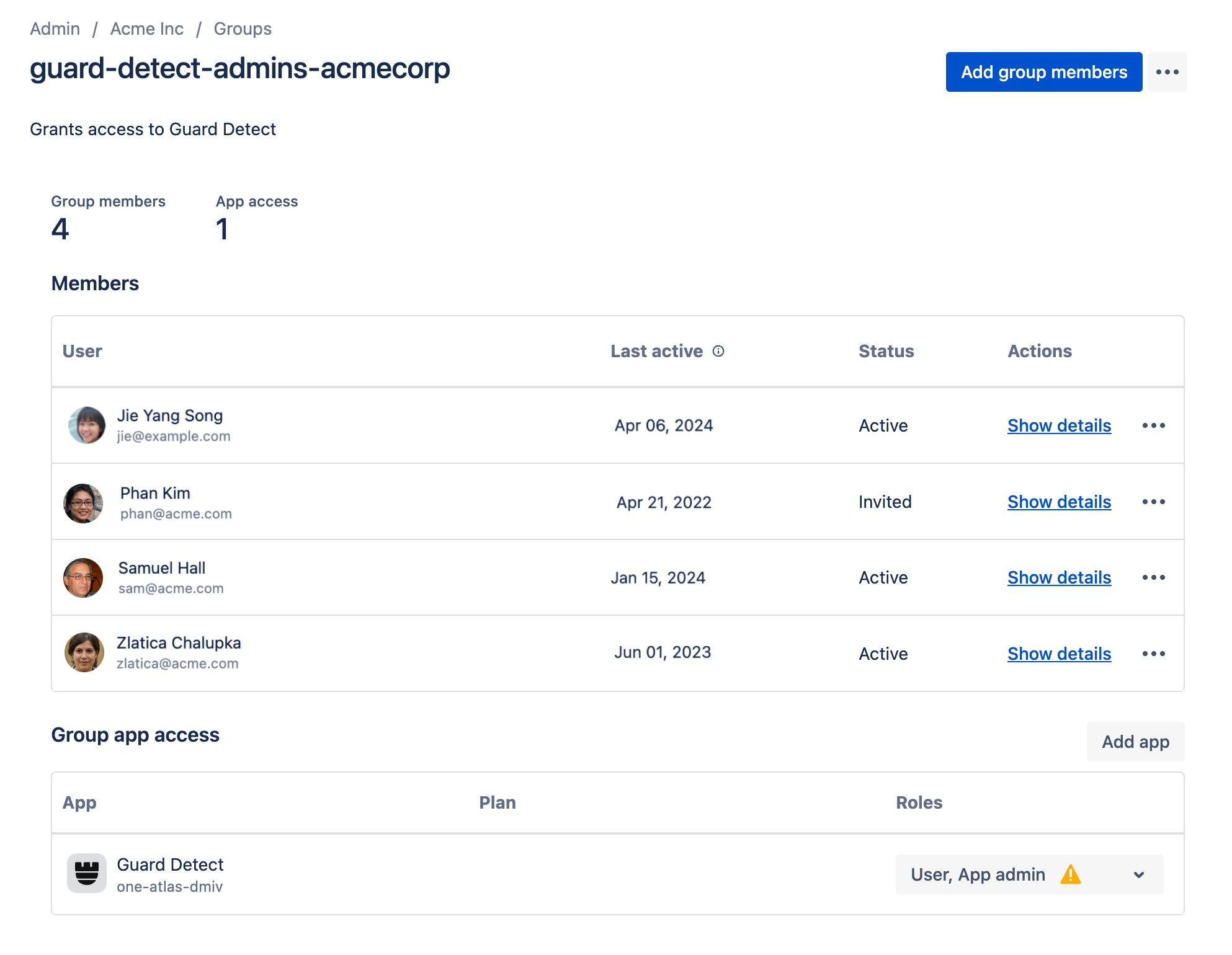1232x955 pixels.
Task: Click the Active status for Samuel Hall
Action: point(883,577)
